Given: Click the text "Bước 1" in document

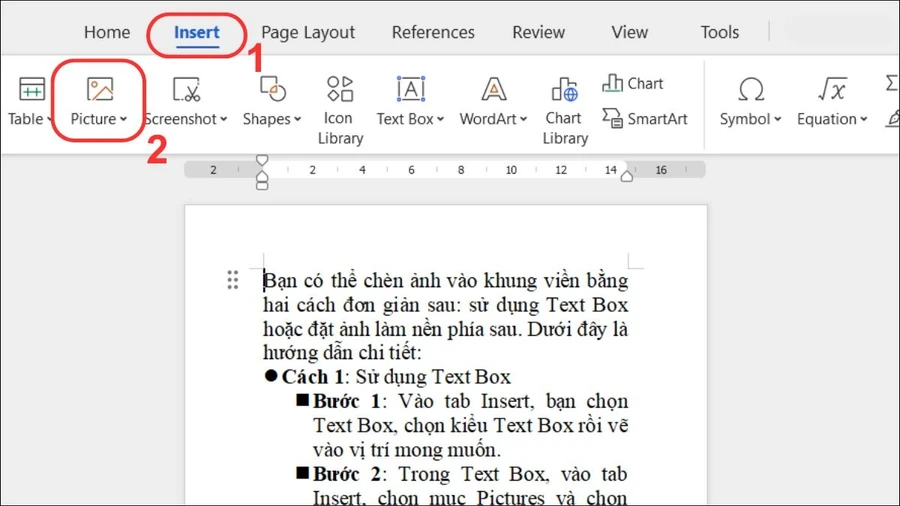Looking at the screenshot, I should click(x=346, y=401).
